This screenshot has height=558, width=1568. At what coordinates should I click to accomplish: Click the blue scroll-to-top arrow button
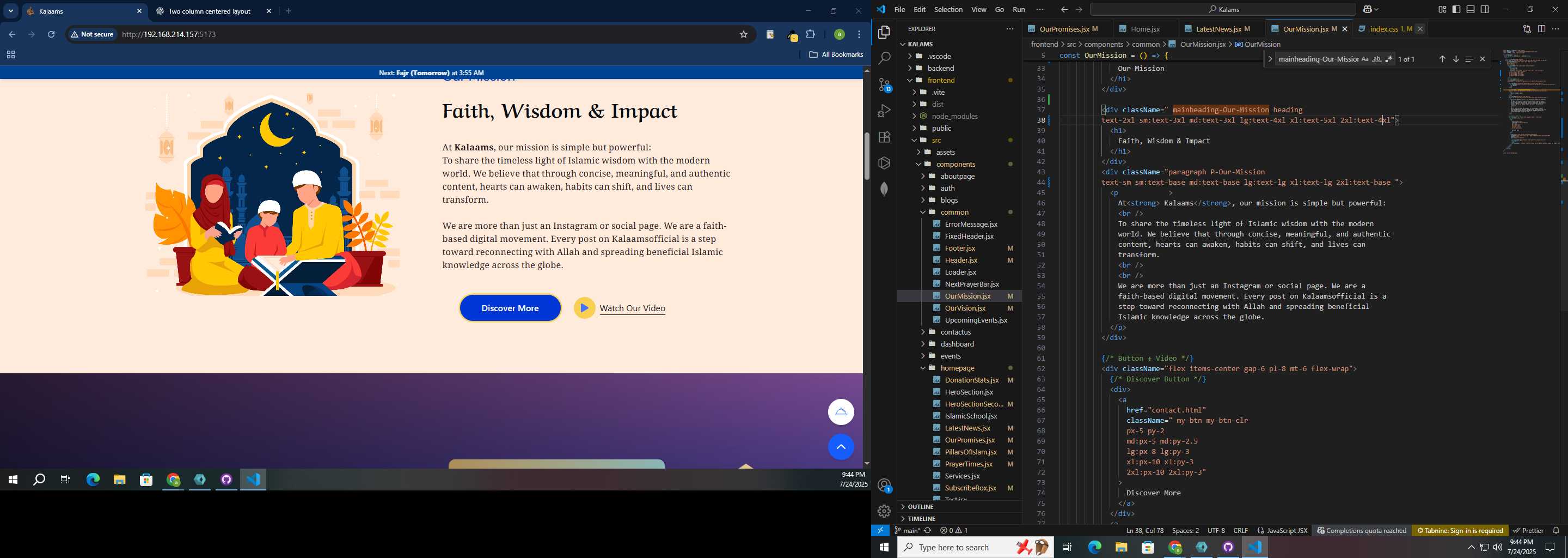click(x=841, y=447)
